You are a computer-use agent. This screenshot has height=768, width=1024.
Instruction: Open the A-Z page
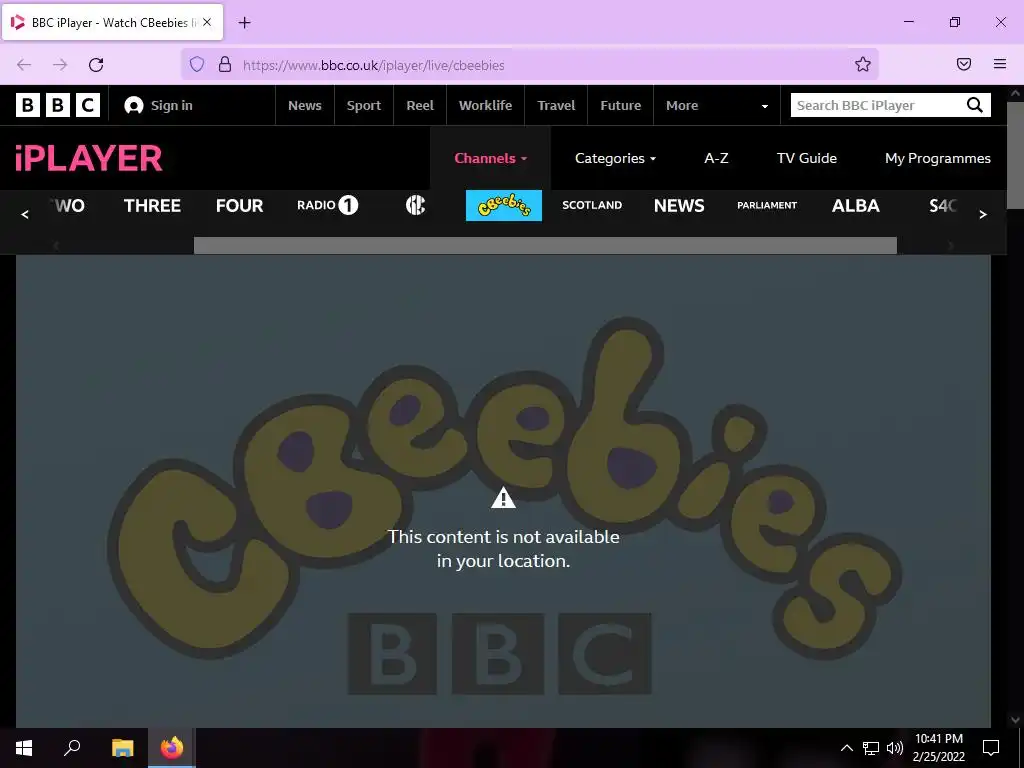click(x=716, y=158)
